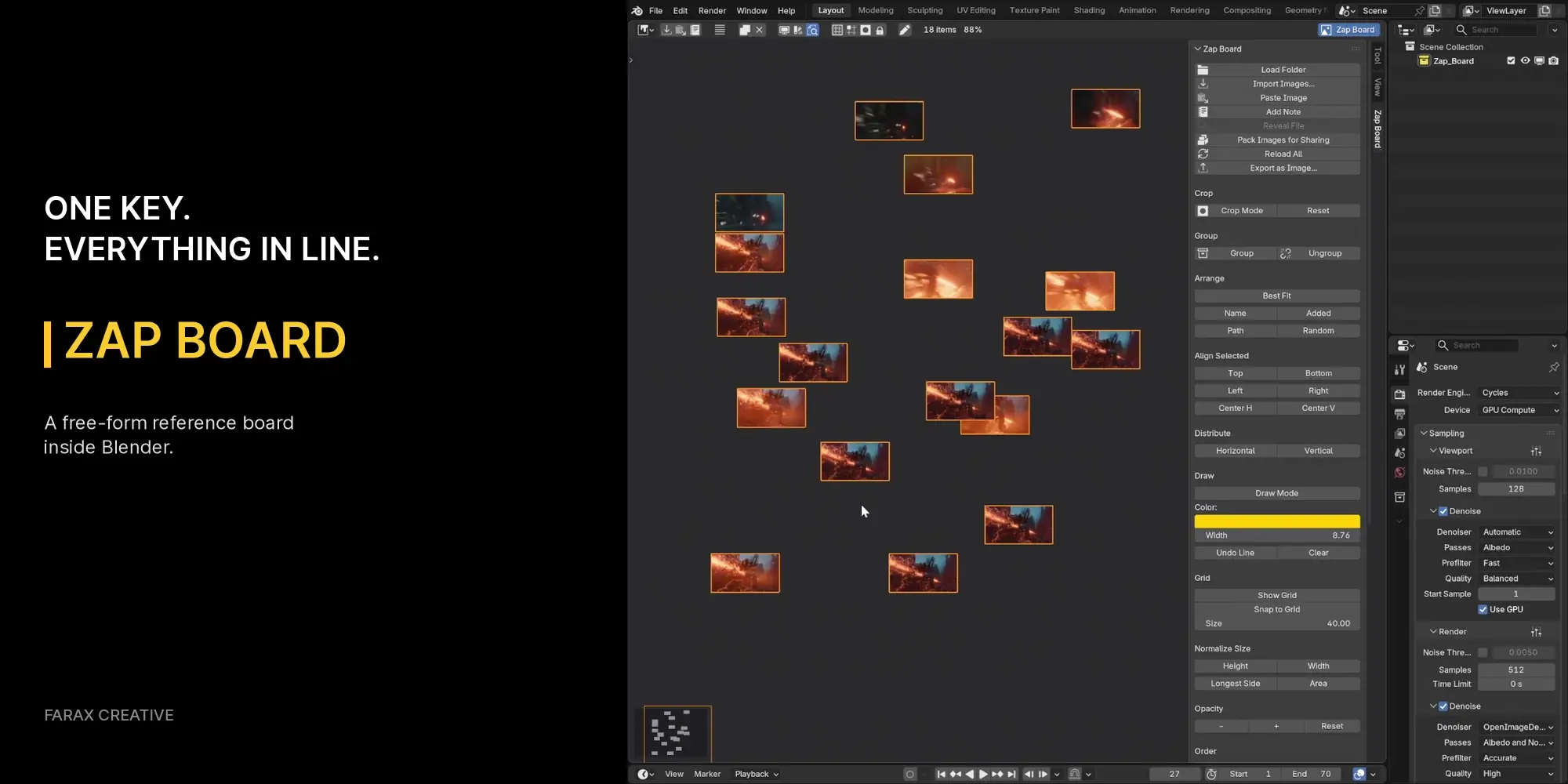Click the Collection properties tab icon
This screenshot has height=784, width=1568.
pos(1399,498)
